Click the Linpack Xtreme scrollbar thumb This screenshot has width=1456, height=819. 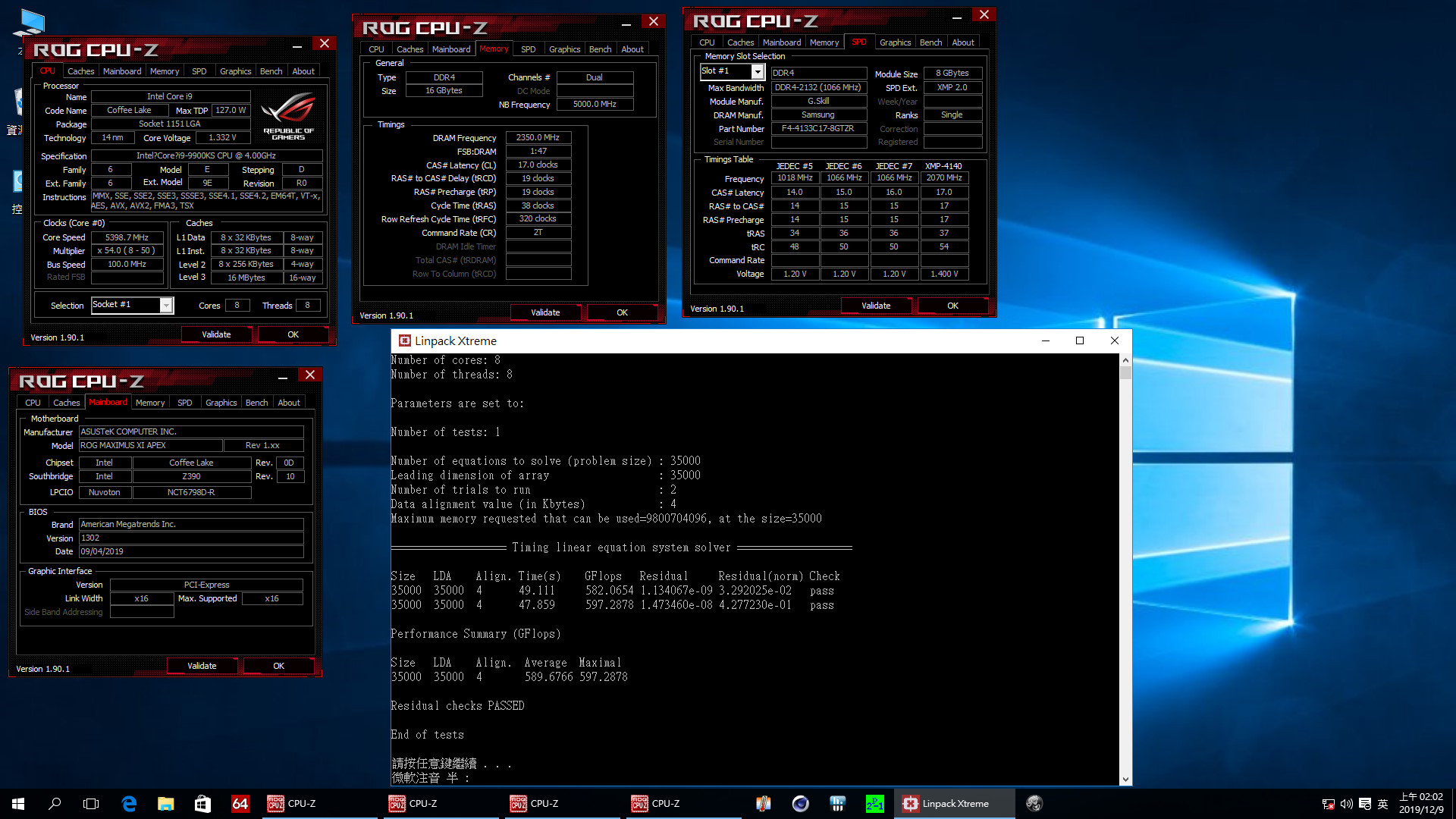(1125, 372)
